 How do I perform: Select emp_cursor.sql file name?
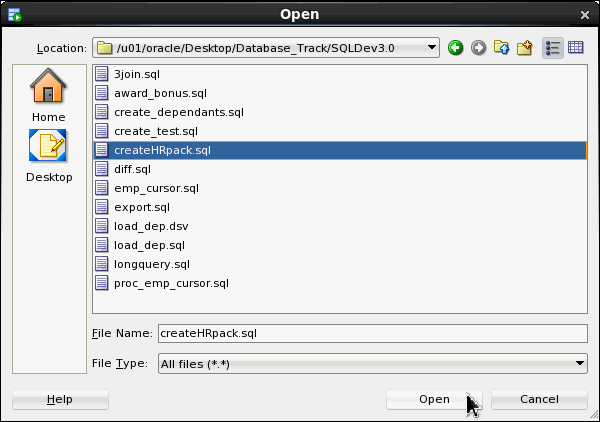[157, 188]
